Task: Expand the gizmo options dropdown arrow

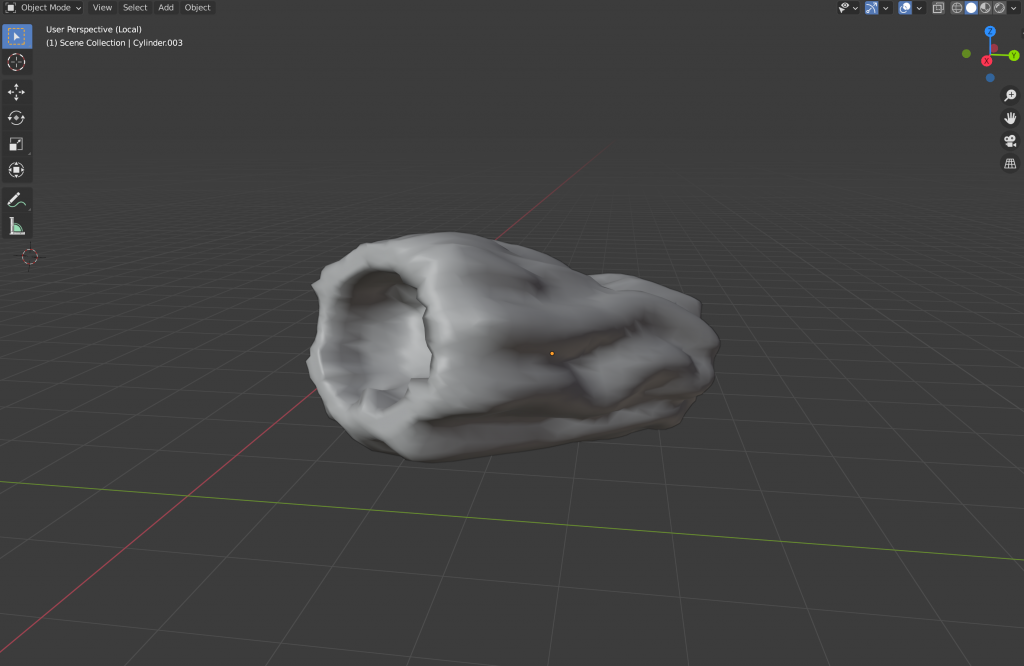Action: coord(886,8)
